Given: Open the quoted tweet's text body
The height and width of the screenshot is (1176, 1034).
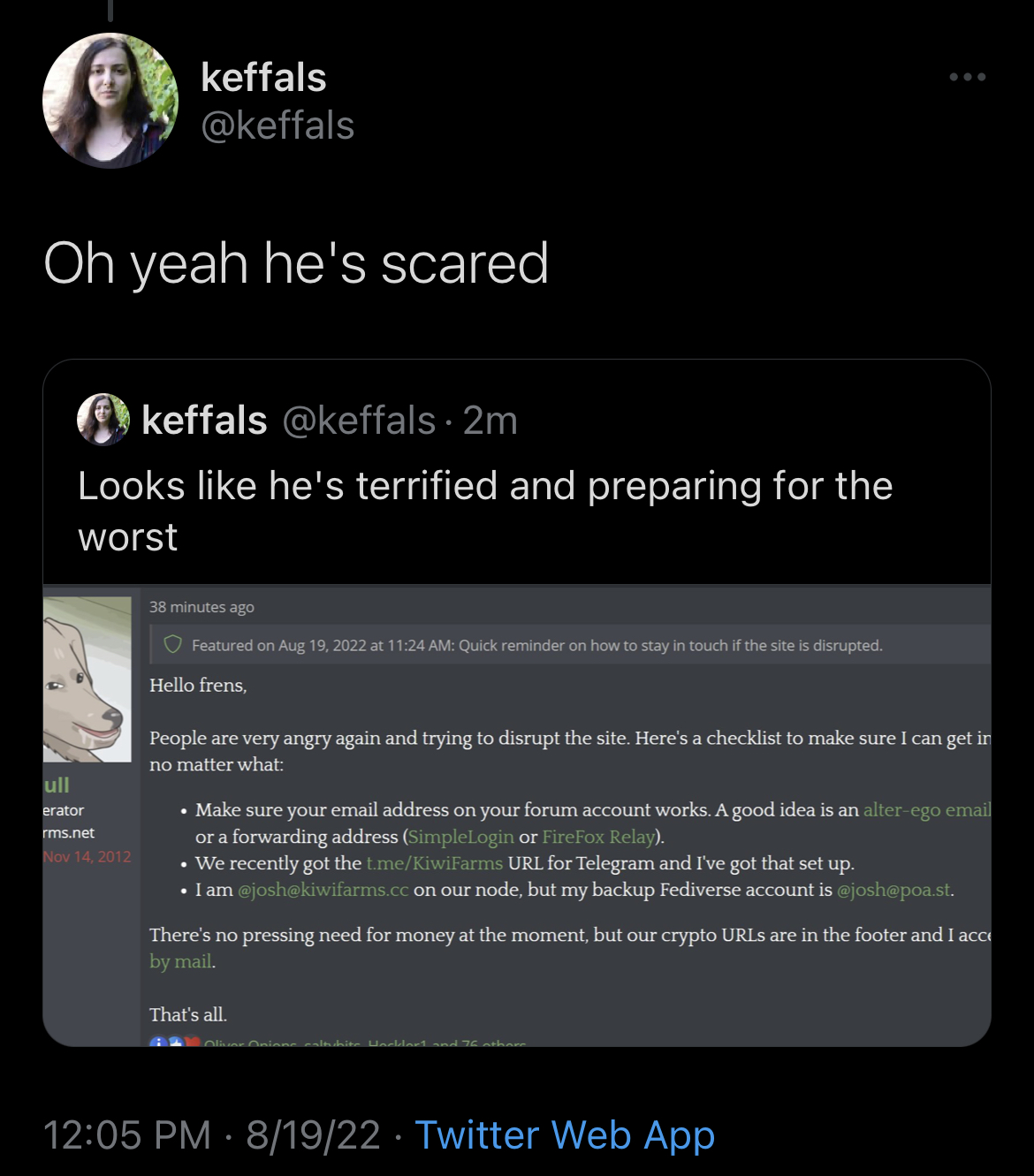Looking at the screenshot, I should coord(485,511).
